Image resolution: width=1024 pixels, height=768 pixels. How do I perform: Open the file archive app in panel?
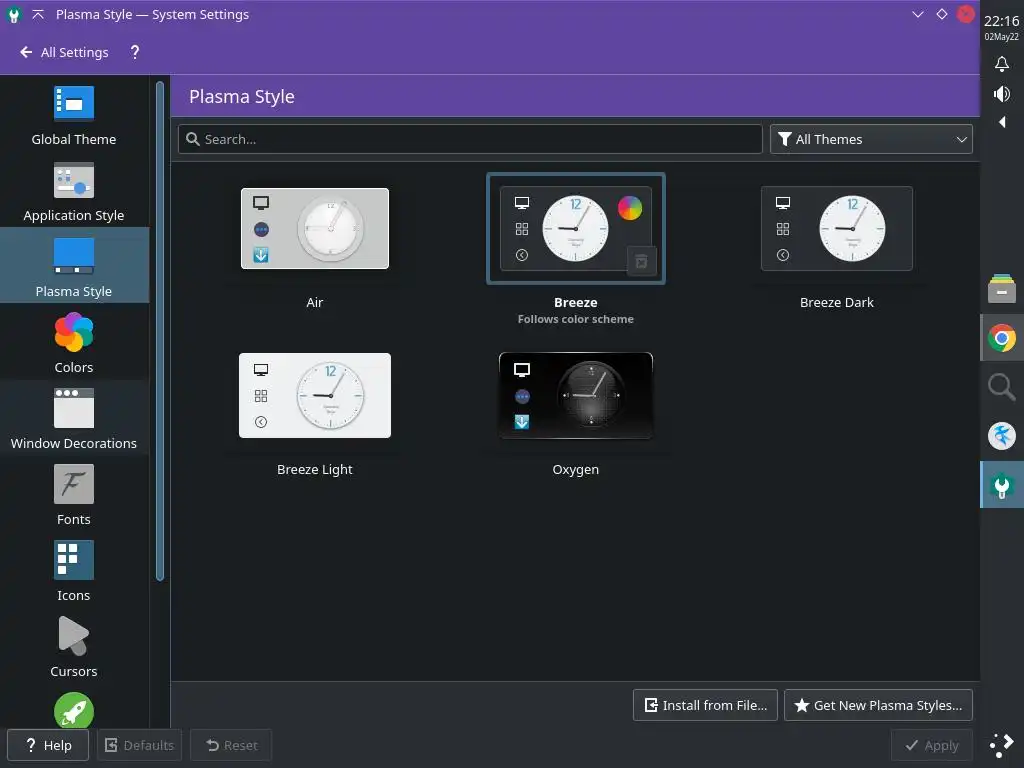point(1001,289)
